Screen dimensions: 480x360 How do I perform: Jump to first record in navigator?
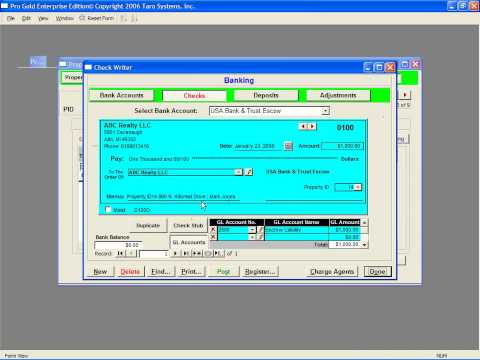(x=120, y=254)
